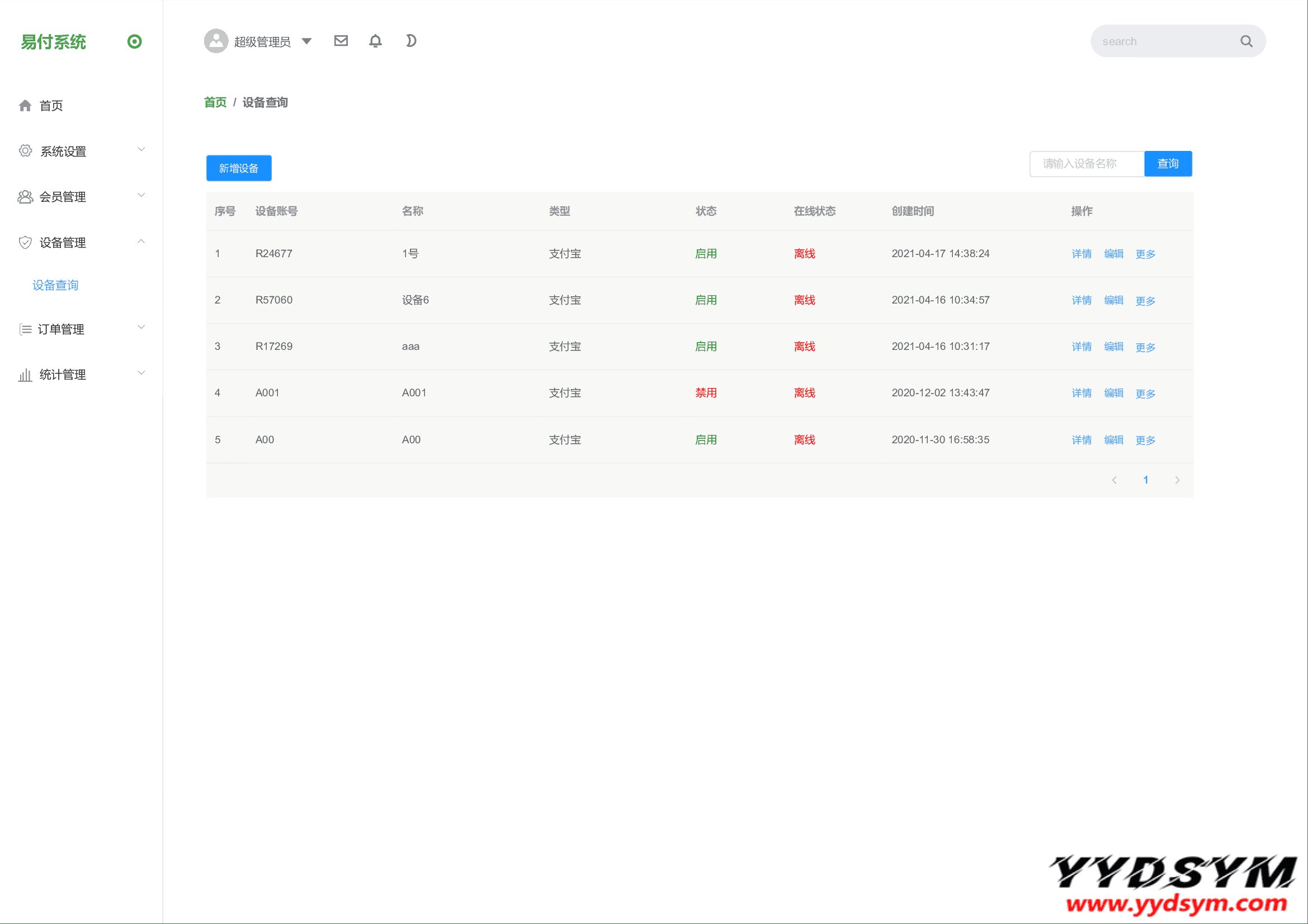Click the search magnifier icon
The height and width of the screenshot is (924, 1308).
[x=1246, y=41]
